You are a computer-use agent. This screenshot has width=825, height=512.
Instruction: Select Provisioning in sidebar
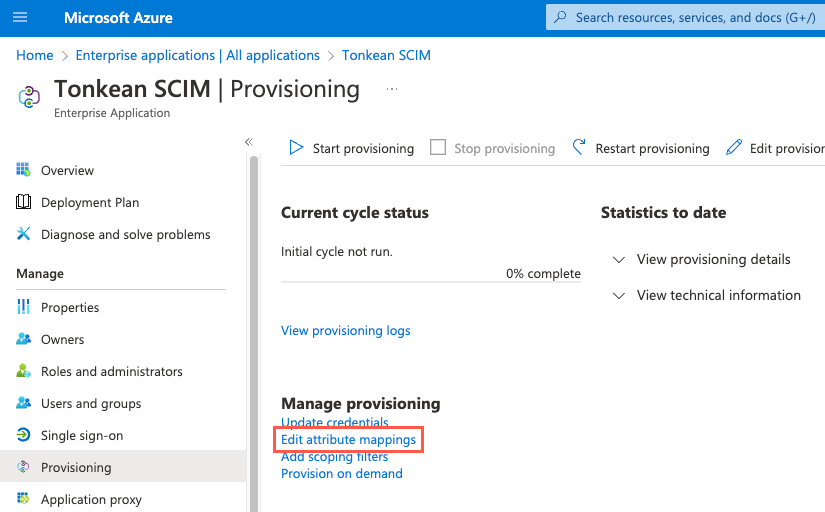(x=76, y=468)
